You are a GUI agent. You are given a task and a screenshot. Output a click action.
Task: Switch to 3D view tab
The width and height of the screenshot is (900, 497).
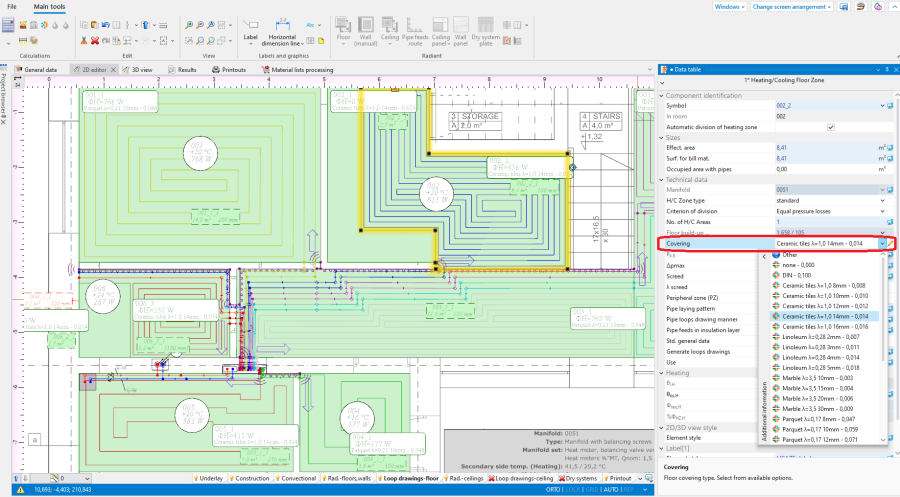(x=138, y=69)
